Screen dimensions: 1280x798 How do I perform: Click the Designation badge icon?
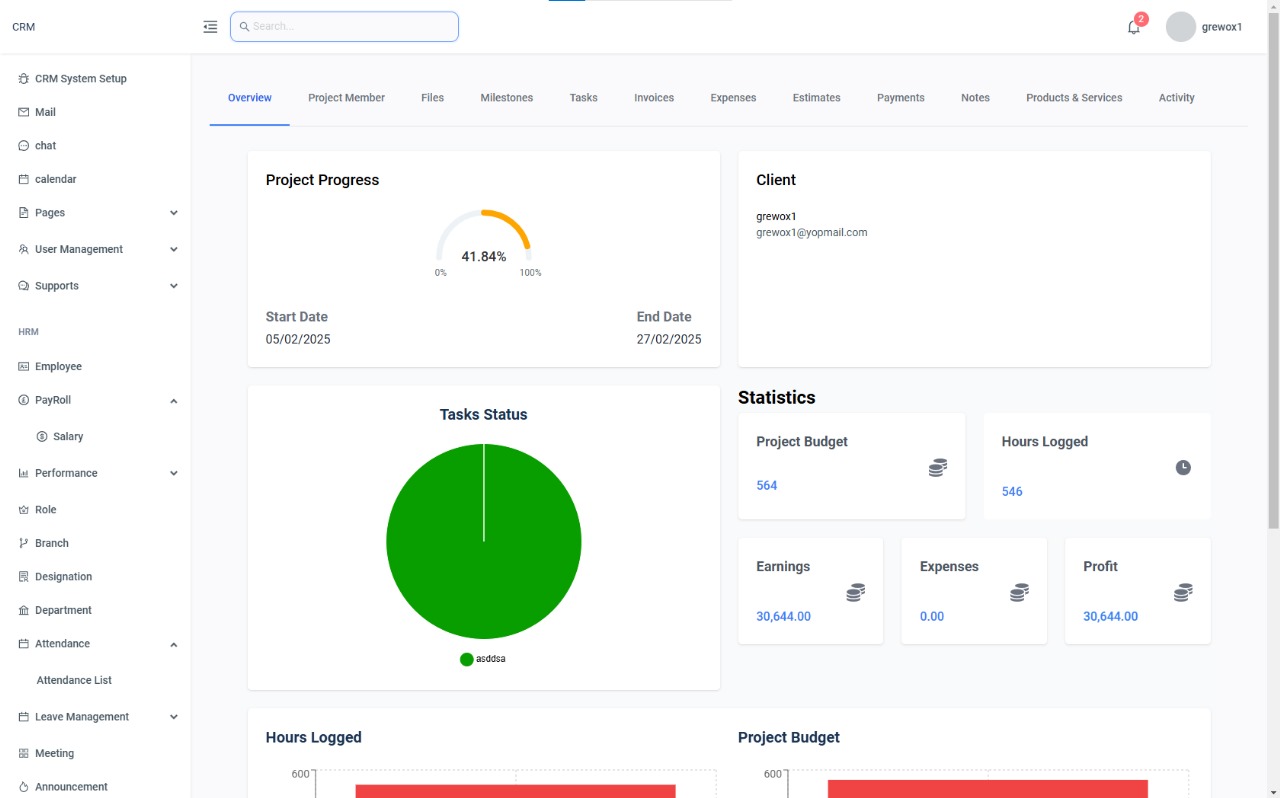pos(24,577)
